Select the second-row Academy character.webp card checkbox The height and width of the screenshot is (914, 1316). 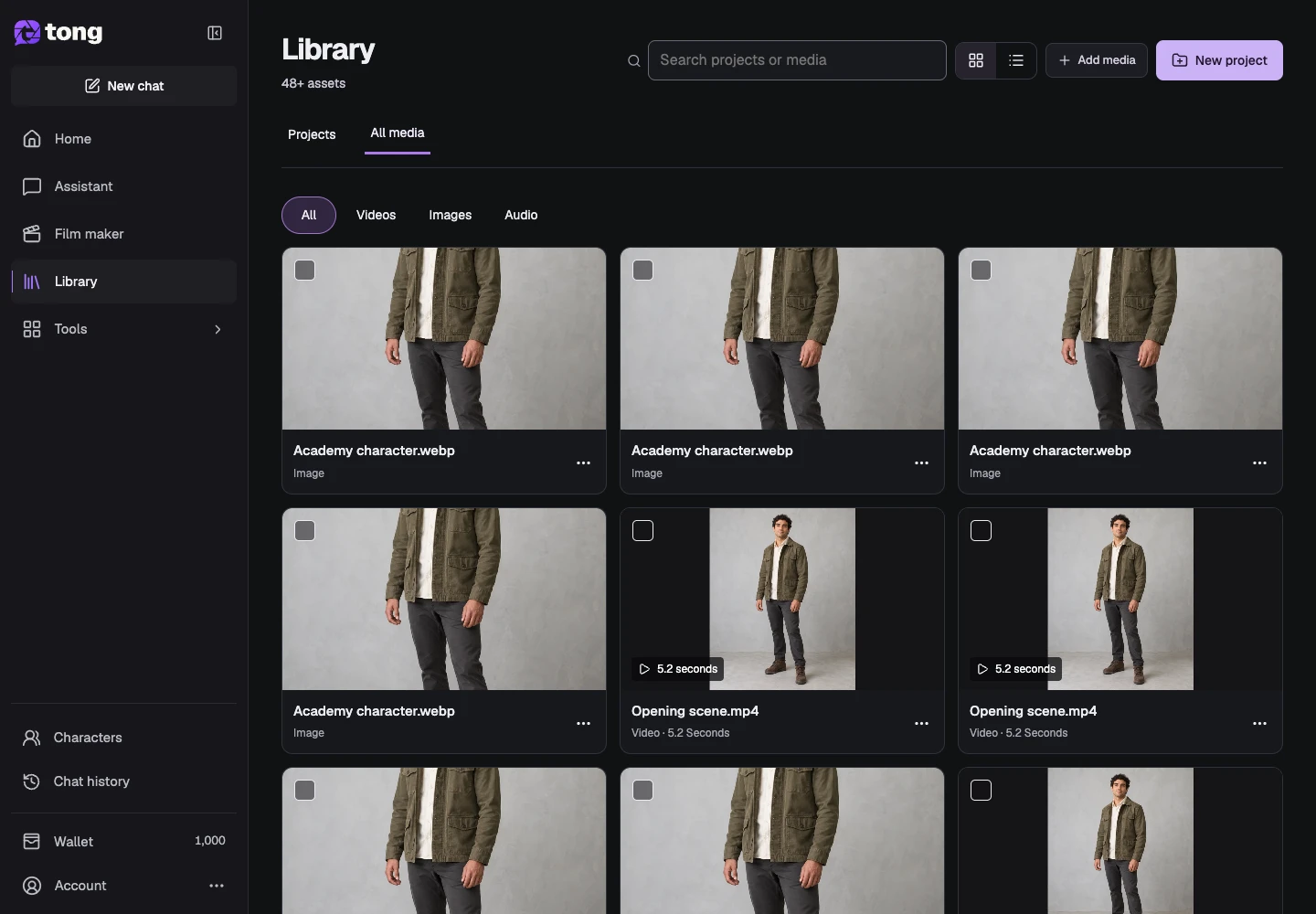click(x=305, y=531)
